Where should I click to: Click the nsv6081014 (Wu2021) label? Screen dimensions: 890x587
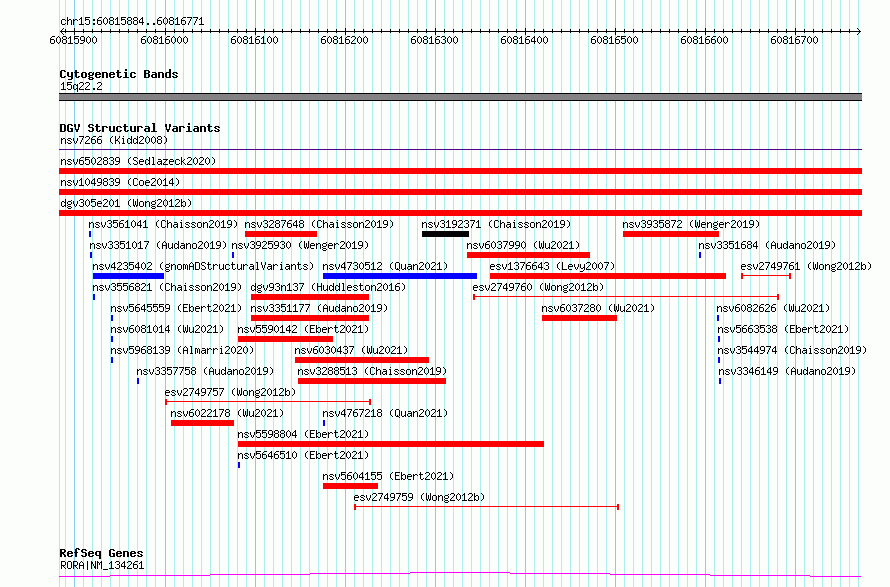tap(167, 329)
